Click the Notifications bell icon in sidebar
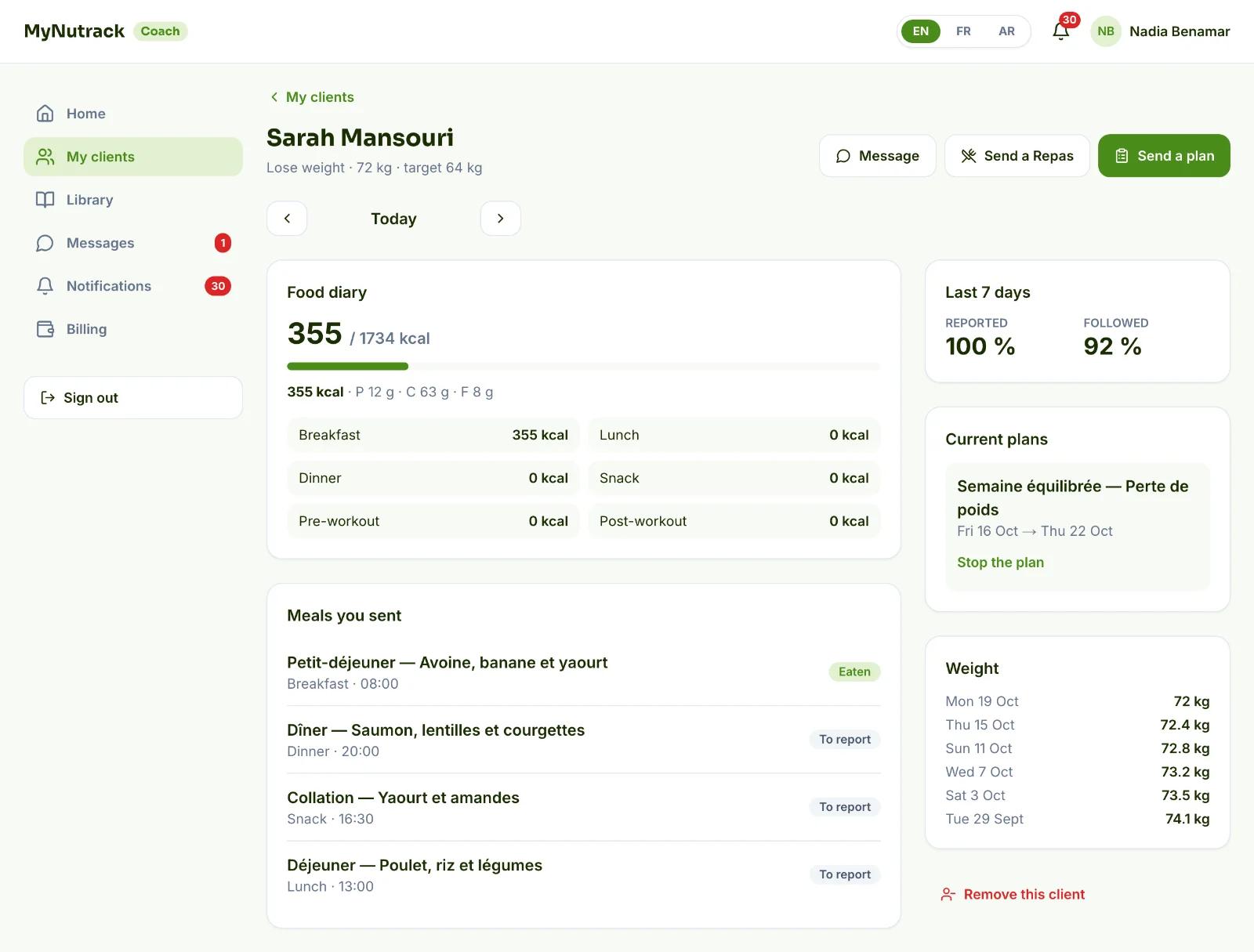 45,286
